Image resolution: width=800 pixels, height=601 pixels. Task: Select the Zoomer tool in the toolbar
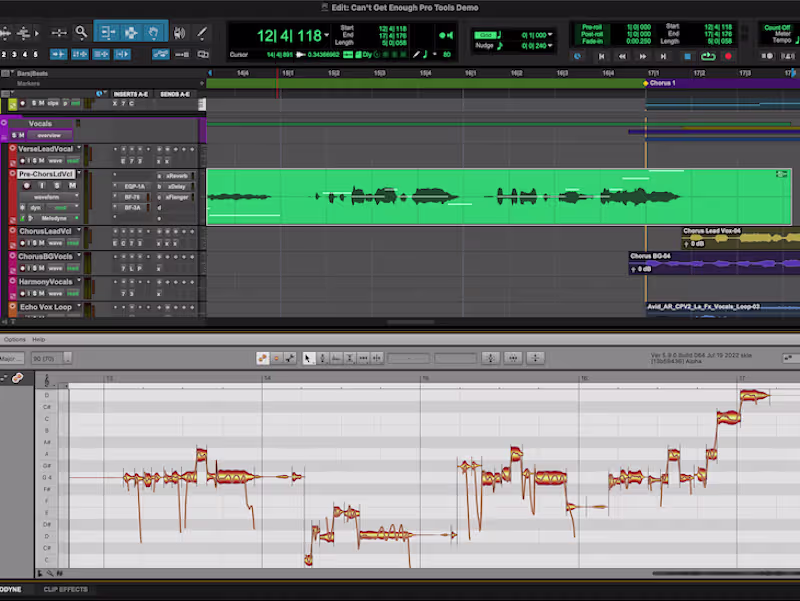coord(82,32)
